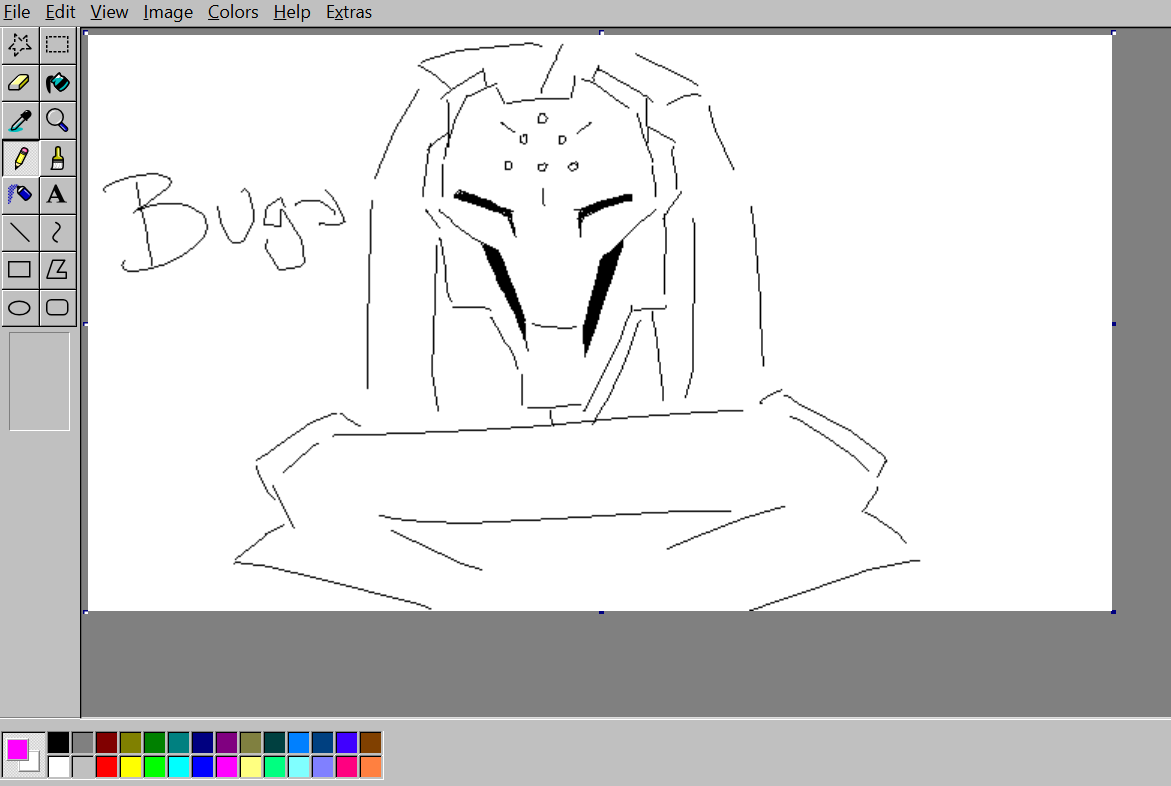The width and height of the screenshot is (1171, 786).
Task: Click the current foreground color indicator
Action: coord(17,749)
